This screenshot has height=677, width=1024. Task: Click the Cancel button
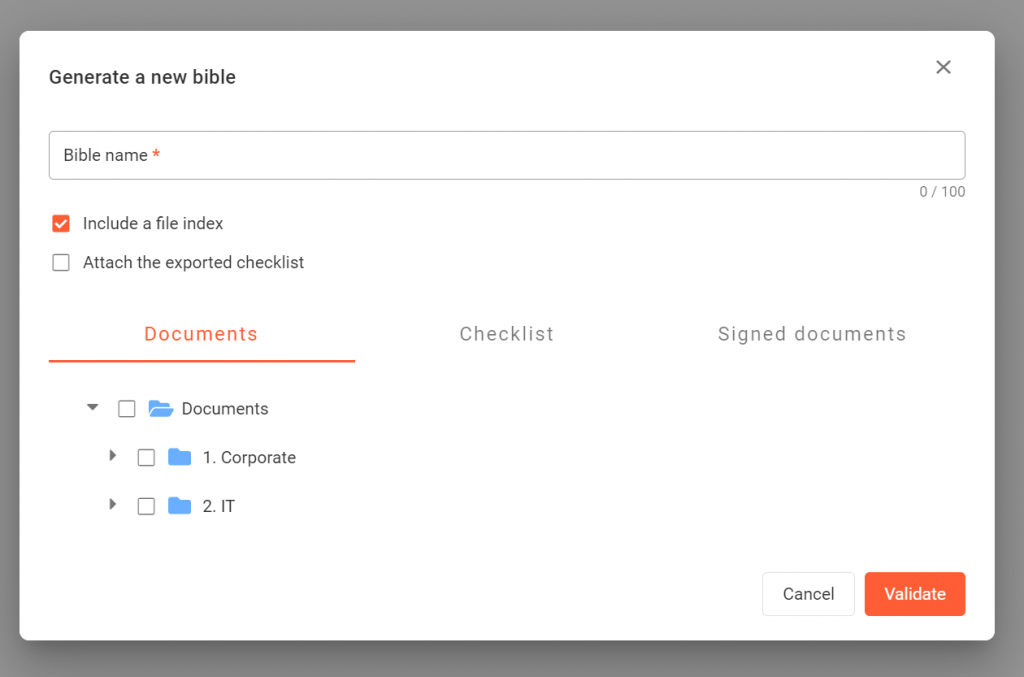(808, 594)
